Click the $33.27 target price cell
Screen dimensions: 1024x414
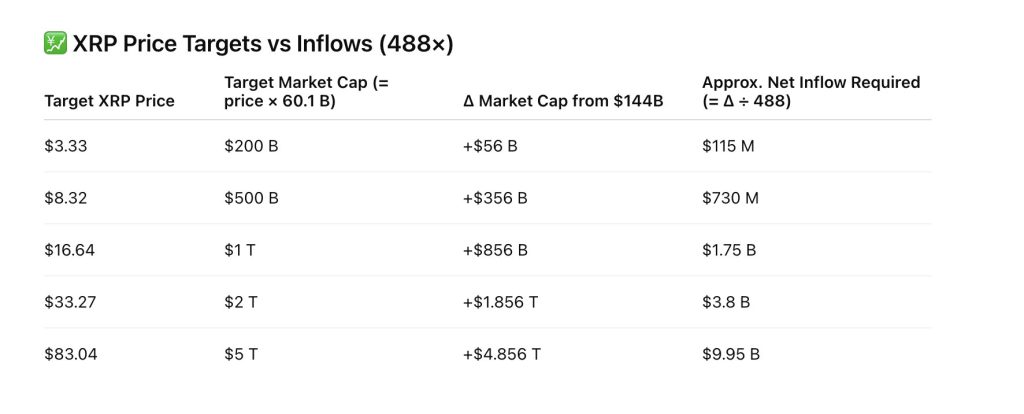pos(70,302)
